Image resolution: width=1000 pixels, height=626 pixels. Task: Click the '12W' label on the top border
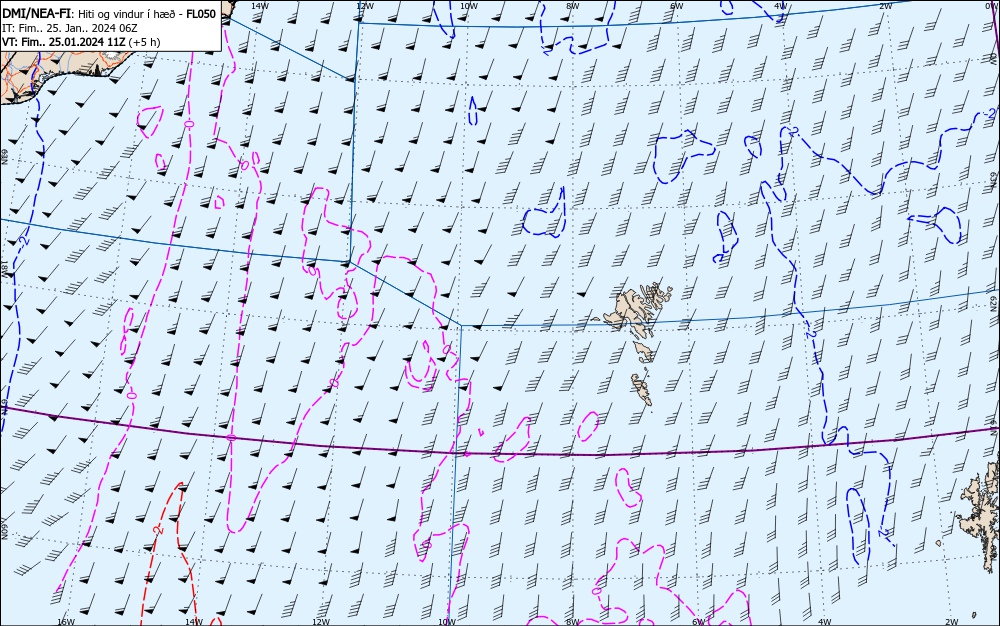364,5
